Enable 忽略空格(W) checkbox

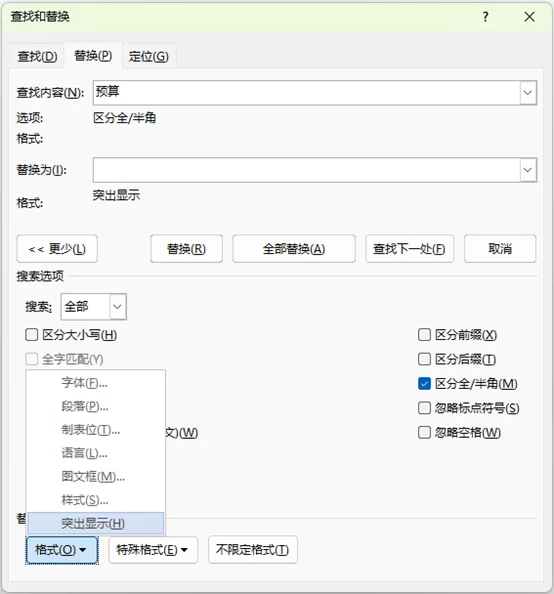[424, 432]
